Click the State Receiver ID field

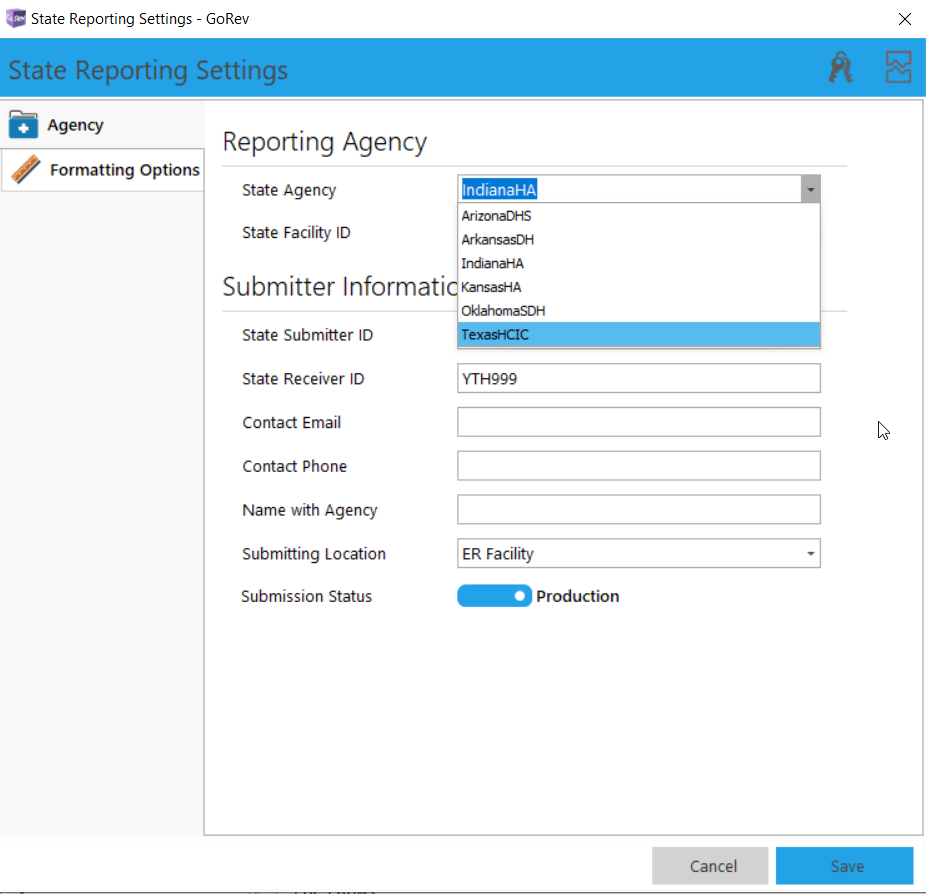pyautogui.click(x=638, y=378)
